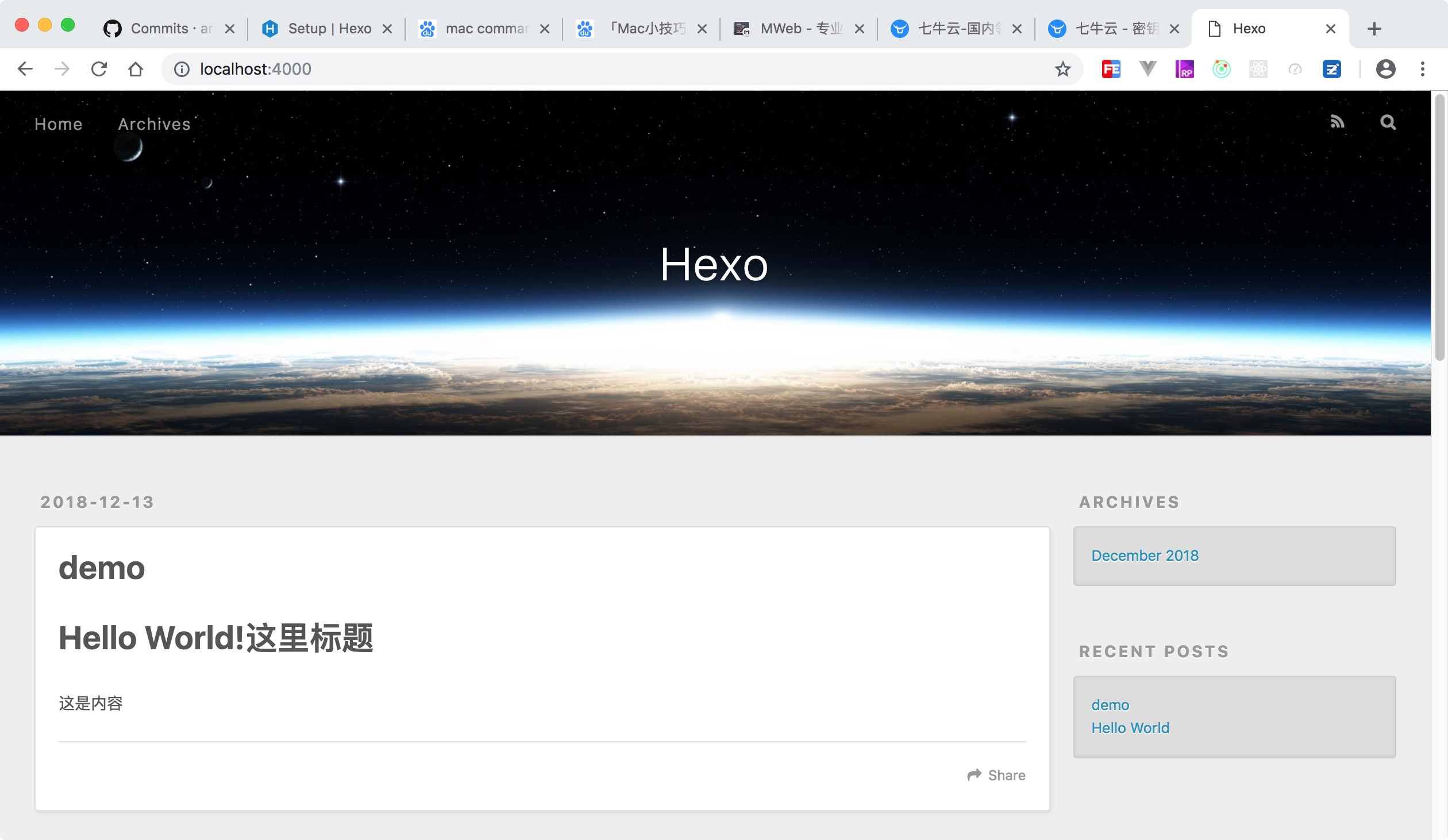The image size is (1448, 840).
Task: Open Hello World recent post link
Action: 1130,728
